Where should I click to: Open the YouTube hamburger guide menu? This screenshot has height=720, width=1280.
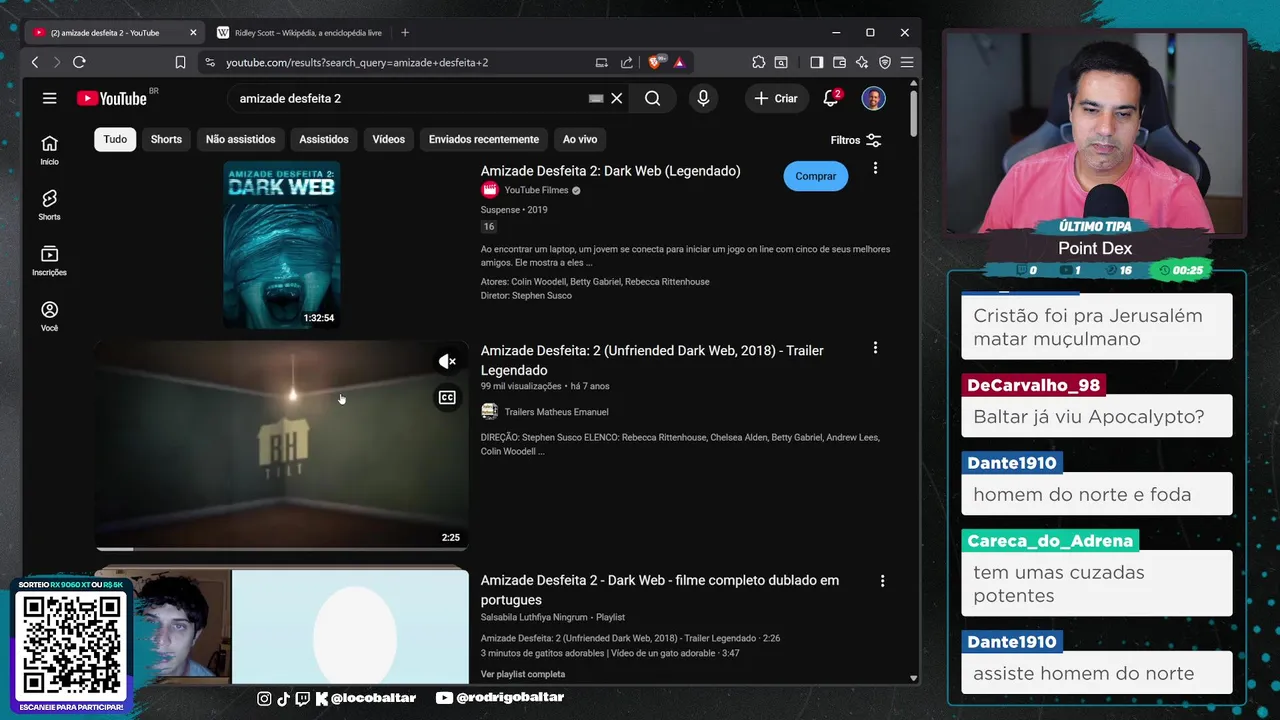tap(49, 98)
